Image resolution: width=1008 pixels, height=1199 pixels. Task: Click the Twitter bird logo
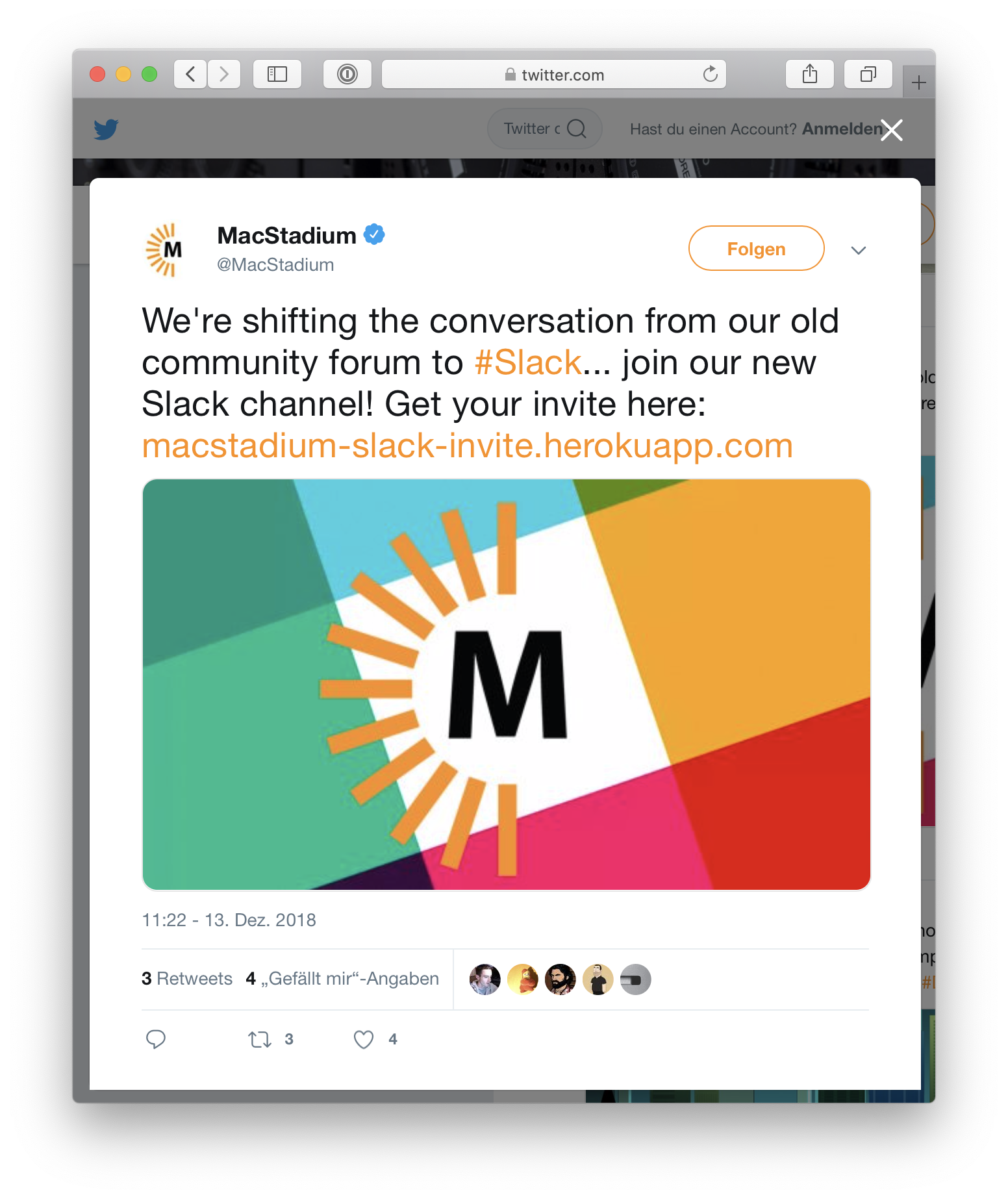coord(106,129)
